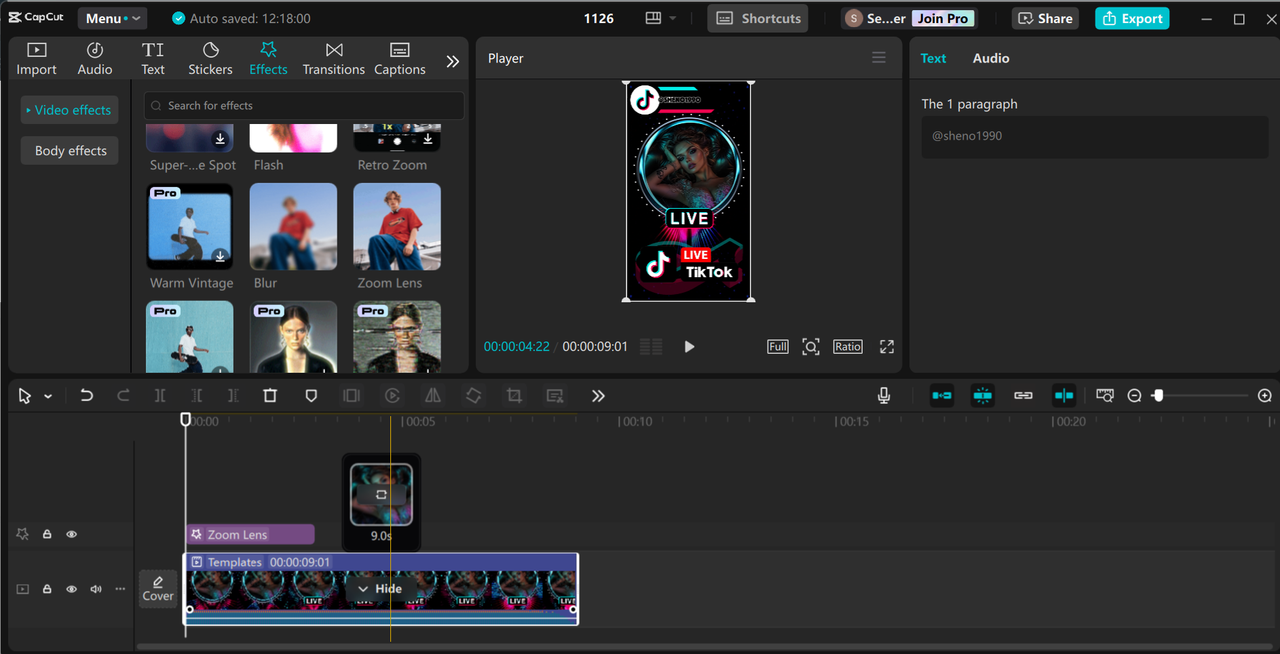Toggle preview axis
Image resolution: width=1280 pixels, height=654 pixels.
coord(1064,396)
